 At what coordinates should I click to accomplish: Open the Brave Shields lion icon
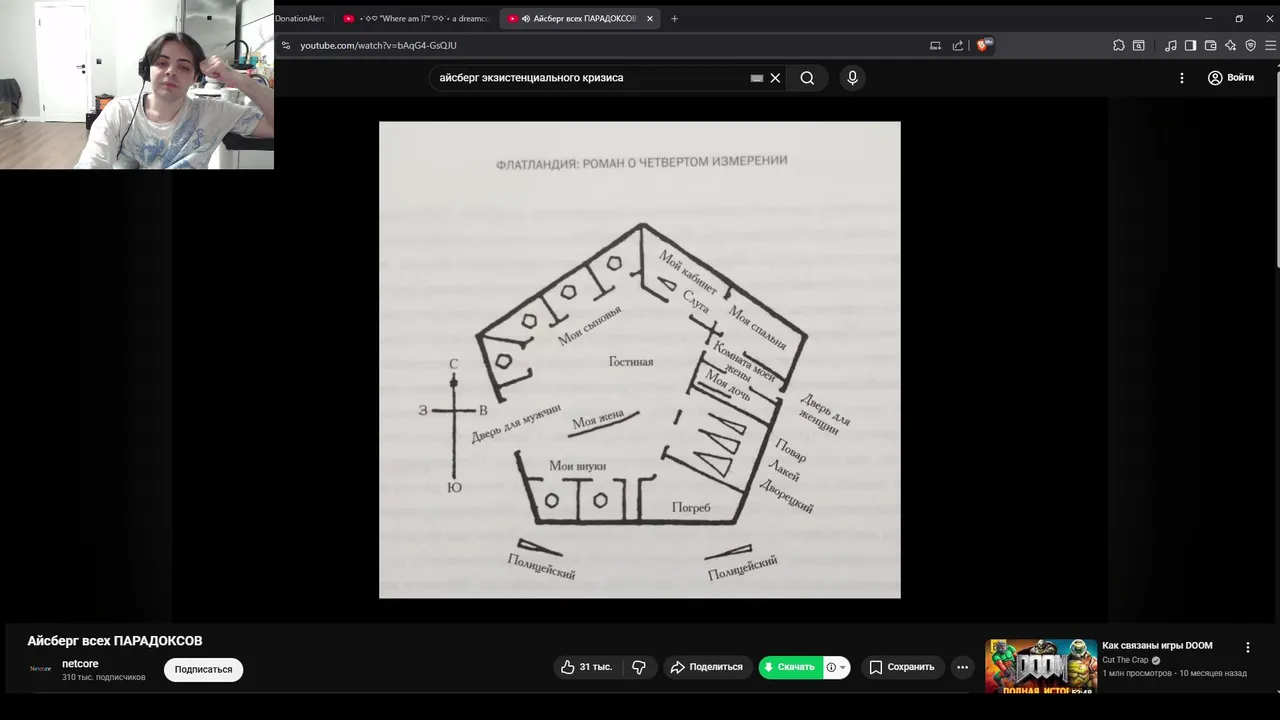point(984,45)
